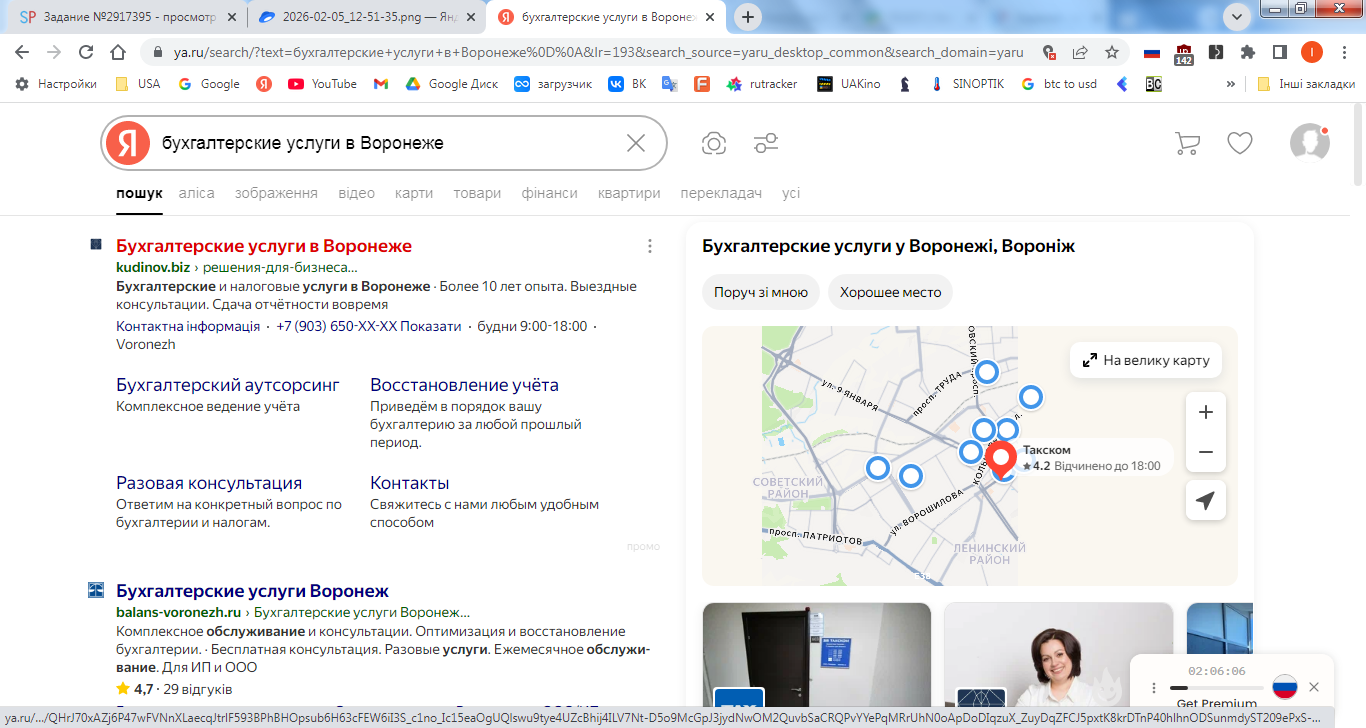Open the Yandex user profile avatar
This screenshot has width=1366, height=728.
(1310, 143)
